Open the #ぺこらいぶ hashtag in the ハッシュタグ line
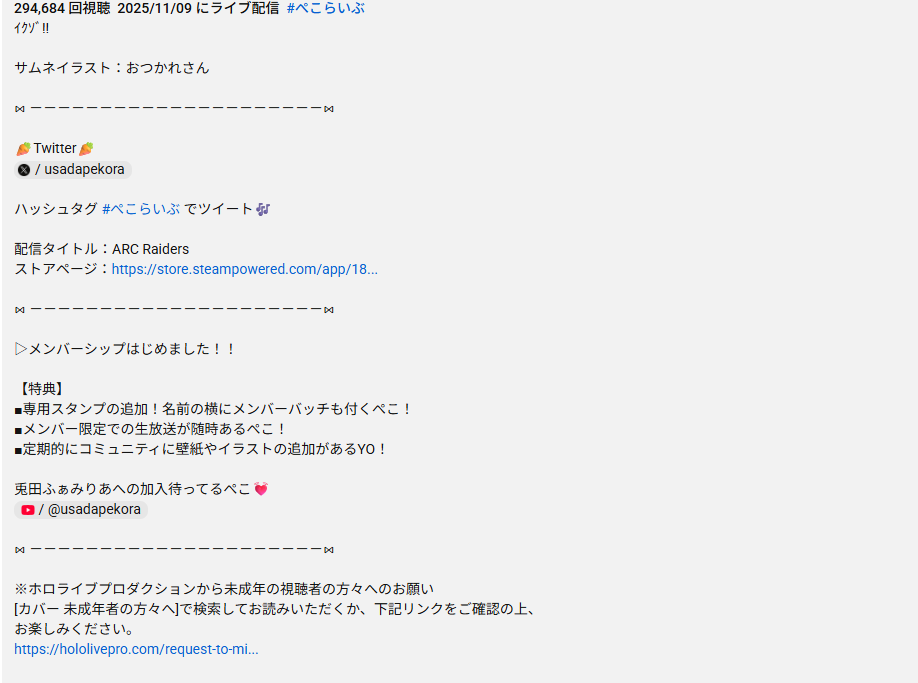The width and height of the screenshot is (918, 683). (x=141, y=209)
